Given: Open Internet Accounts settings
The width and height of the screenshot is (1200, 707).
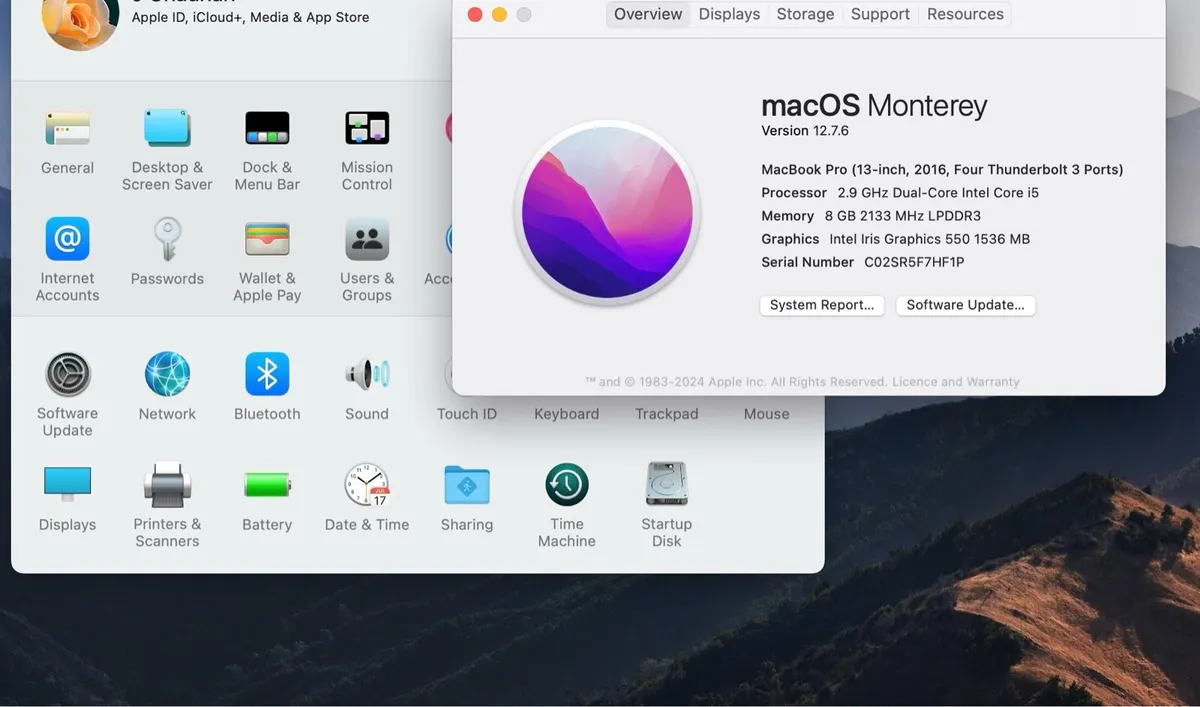Looking at the screenshot, I should pyautogui.click(x=67, y=240).
